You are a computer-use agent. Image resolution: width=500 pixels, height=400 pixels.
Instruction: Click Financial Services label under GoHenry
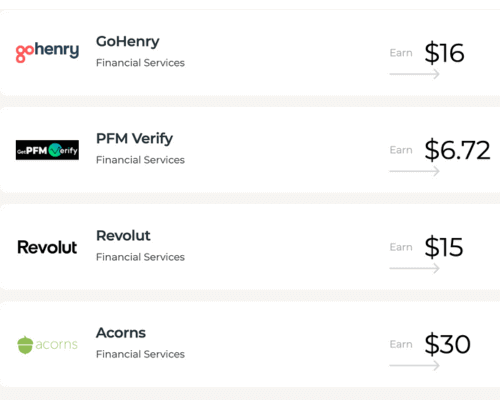(140, 63)
